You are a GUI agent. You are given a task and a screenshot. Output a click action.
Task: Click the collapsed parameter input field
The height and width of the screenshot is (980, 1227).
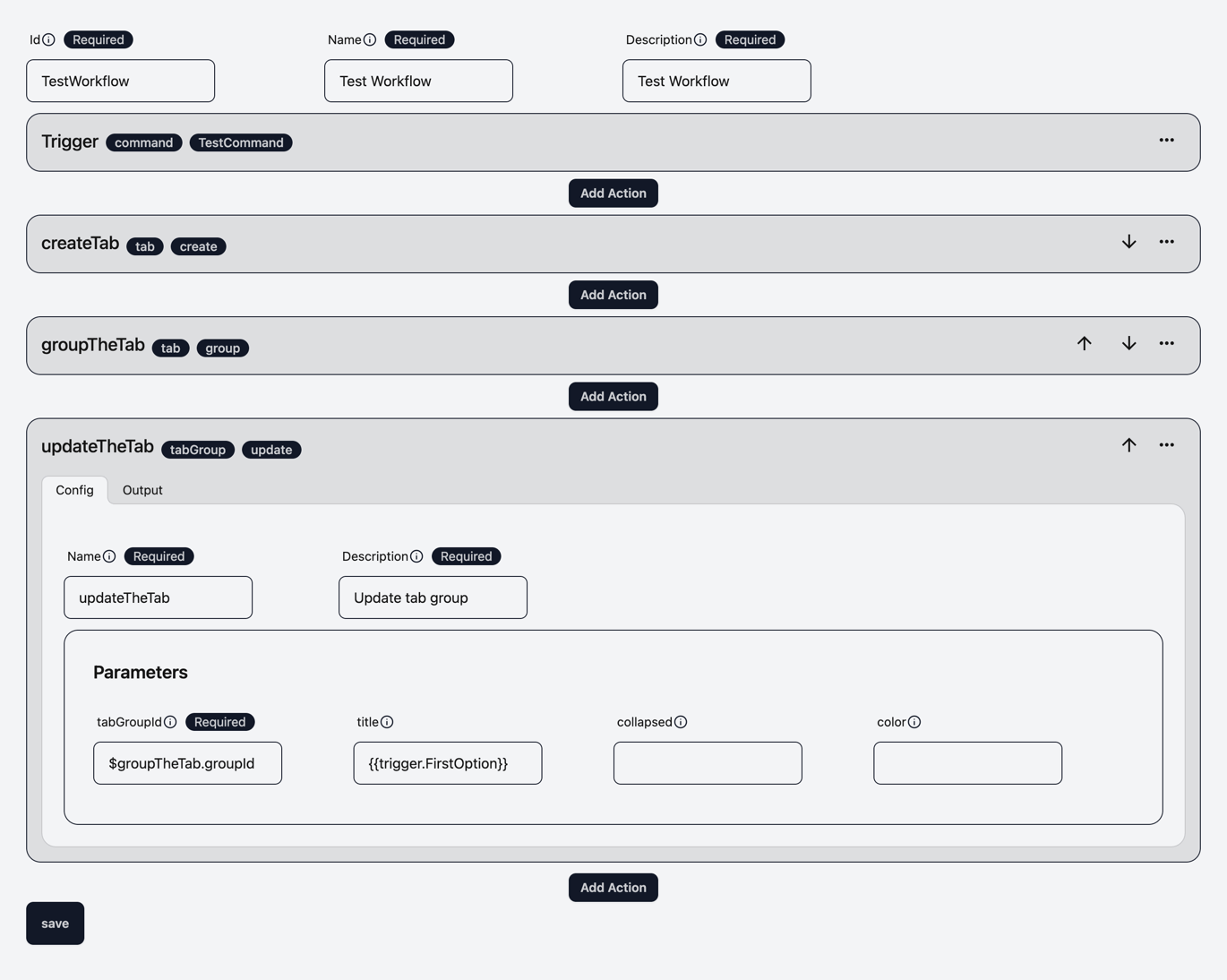[707, 762]
